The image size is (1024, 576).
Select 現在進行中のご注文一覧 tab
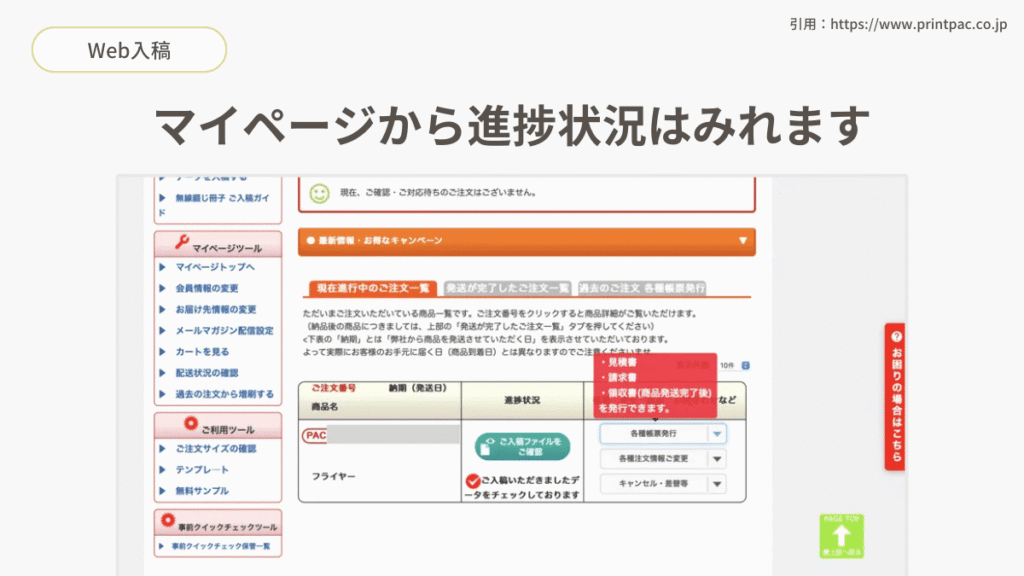click(373, 288)
